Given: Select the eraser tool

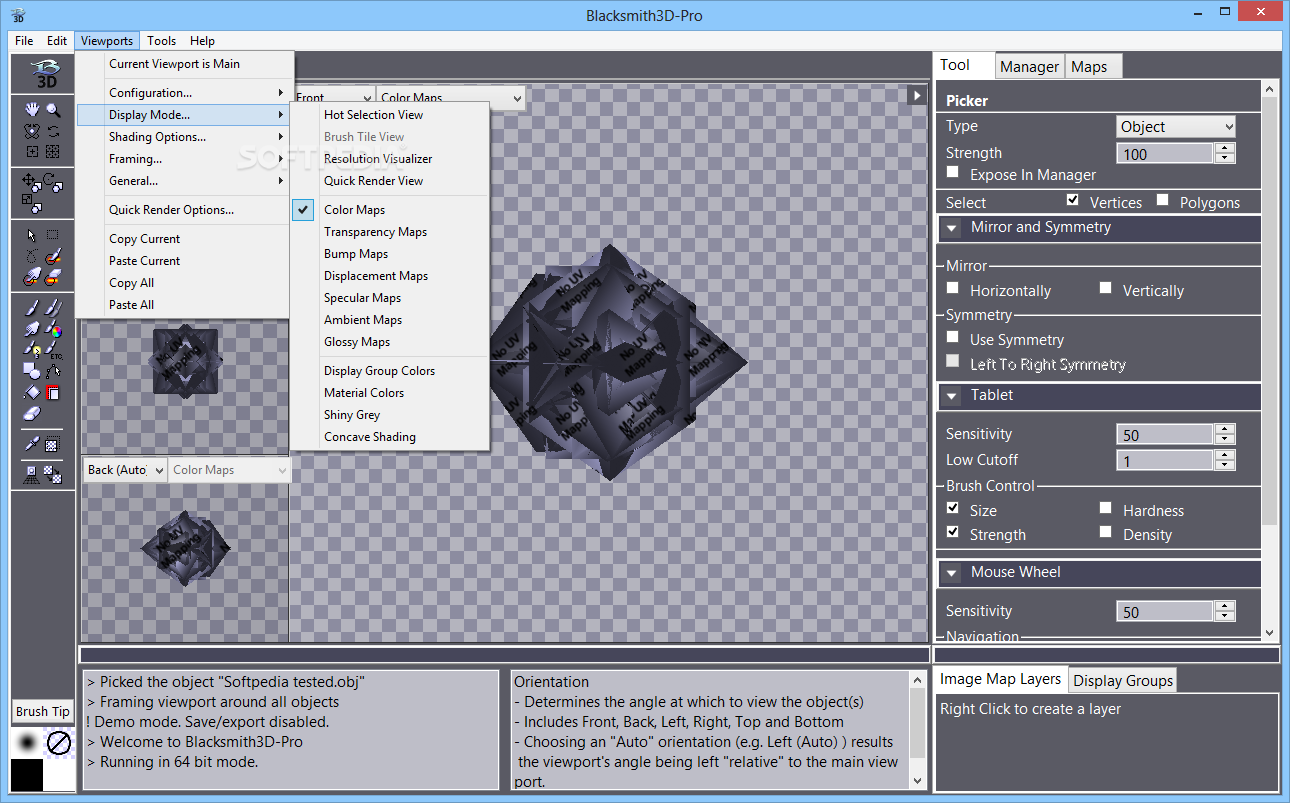Looking at the screenshot, I should click(x=32, y=413).
